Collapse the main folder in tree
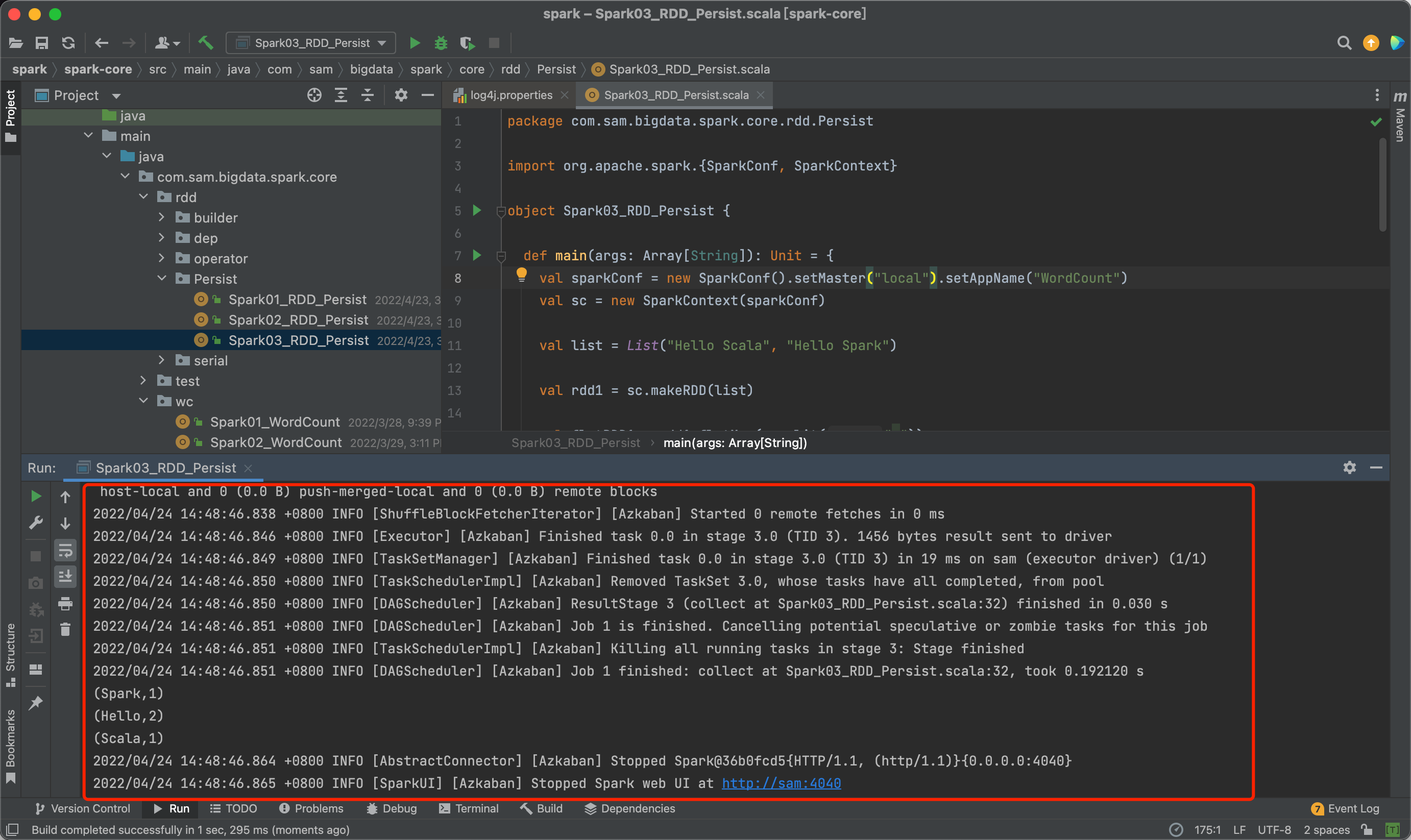The width and height of the screenshot is (1411, 840). click(x=88, y=136)
